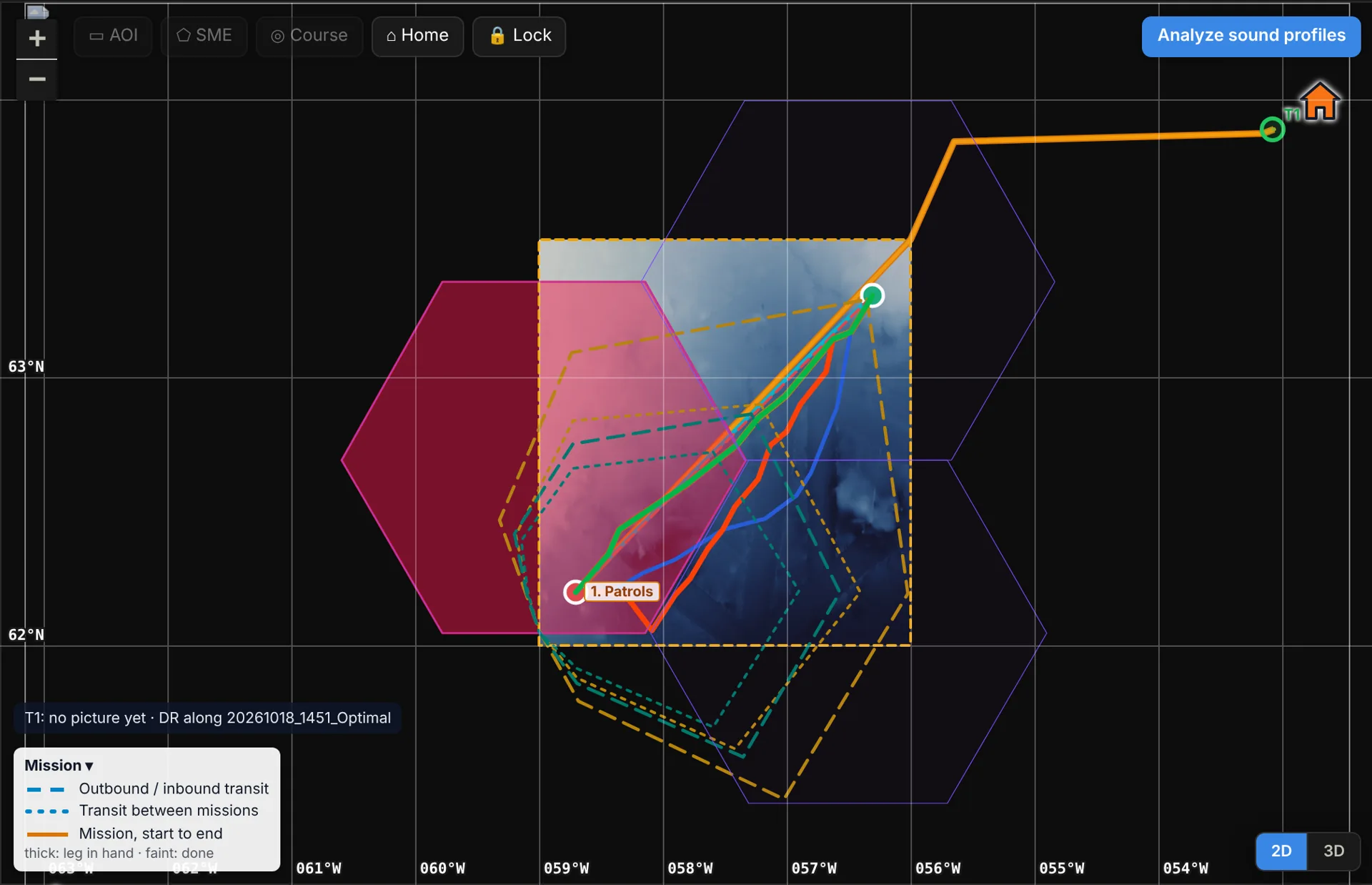Click the T1 dead-reckoning status message

coord(207,718)
